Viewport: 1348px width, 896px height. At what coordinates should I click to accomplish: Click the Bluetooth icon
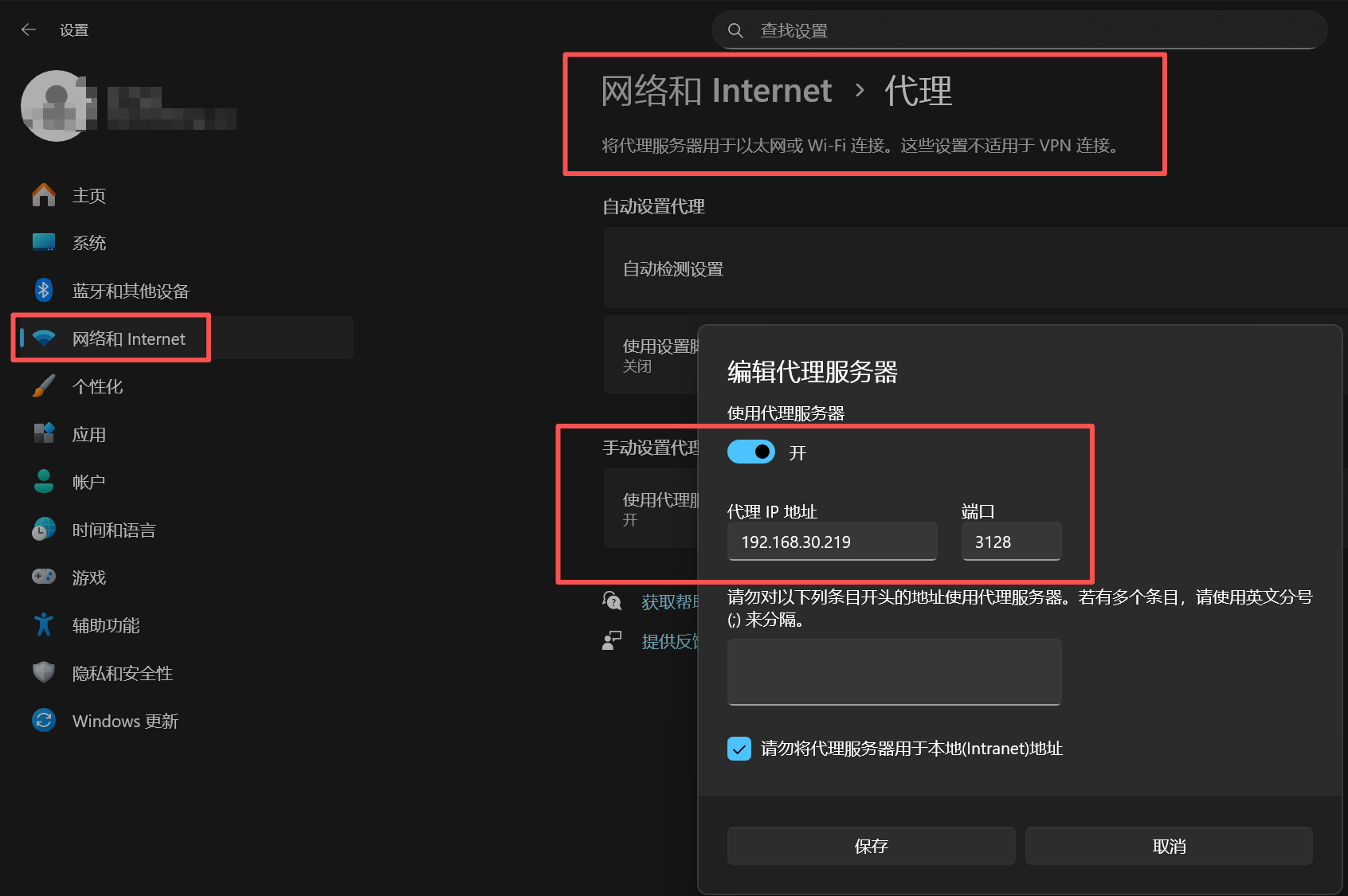coord(44,290)
